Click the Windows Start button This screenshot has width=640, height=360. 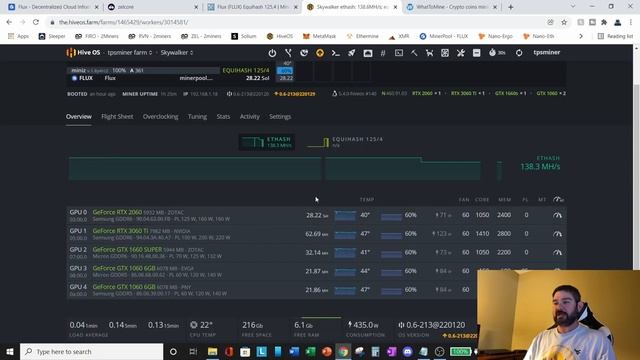[10, 351]
